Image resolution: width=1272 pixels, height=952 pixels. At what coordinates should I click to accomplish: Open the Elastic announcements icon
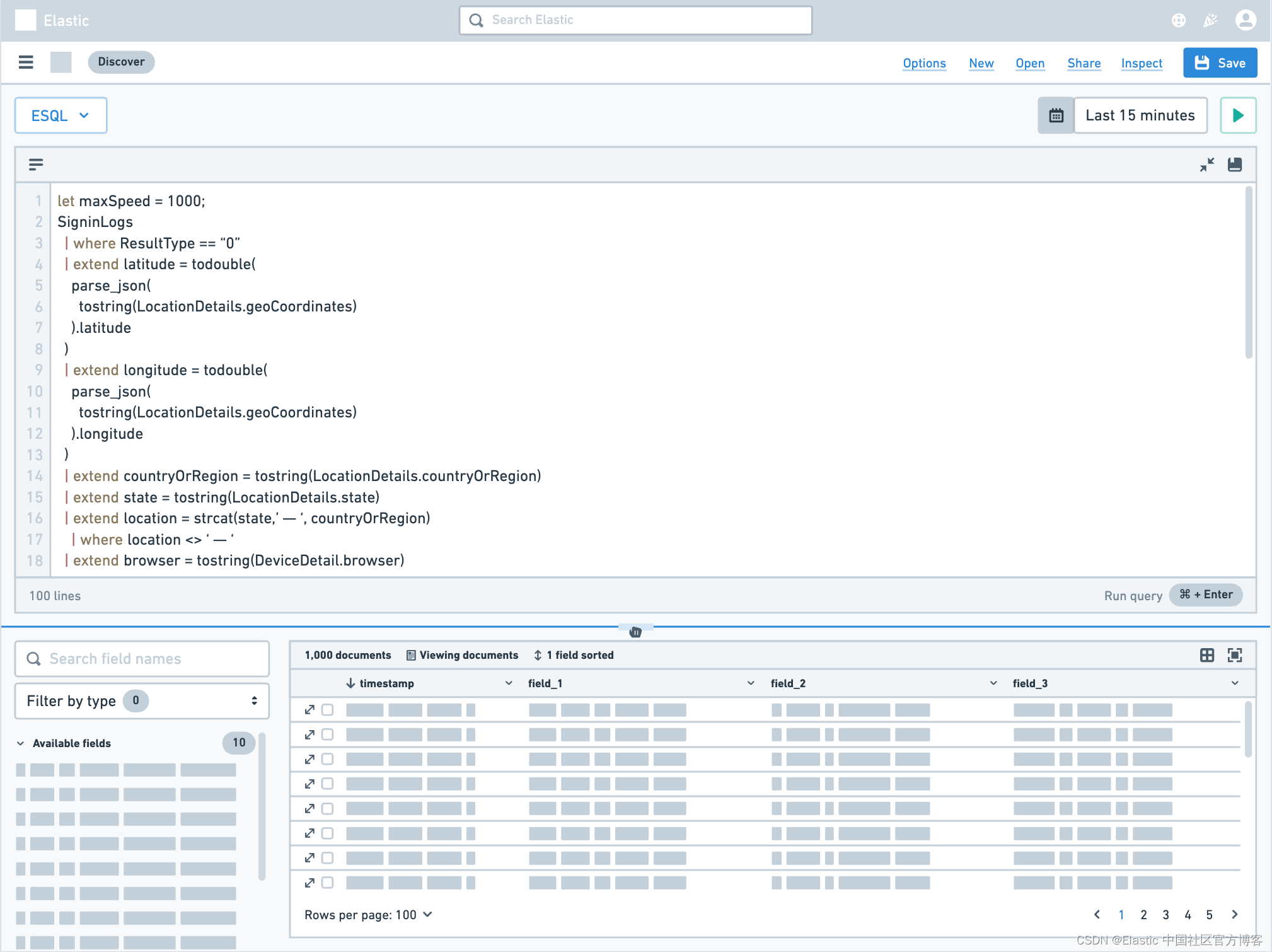point(1210,20)
